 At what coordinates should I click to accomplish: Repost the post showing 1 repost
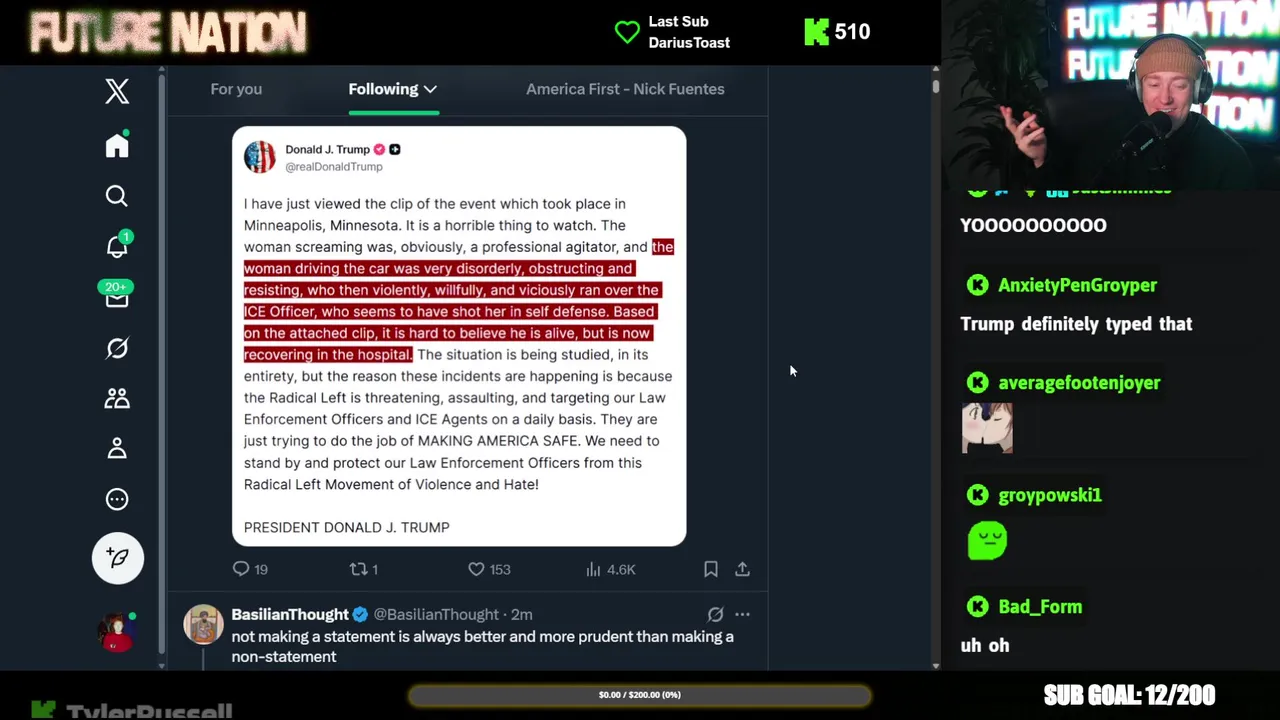pos(363,569)
